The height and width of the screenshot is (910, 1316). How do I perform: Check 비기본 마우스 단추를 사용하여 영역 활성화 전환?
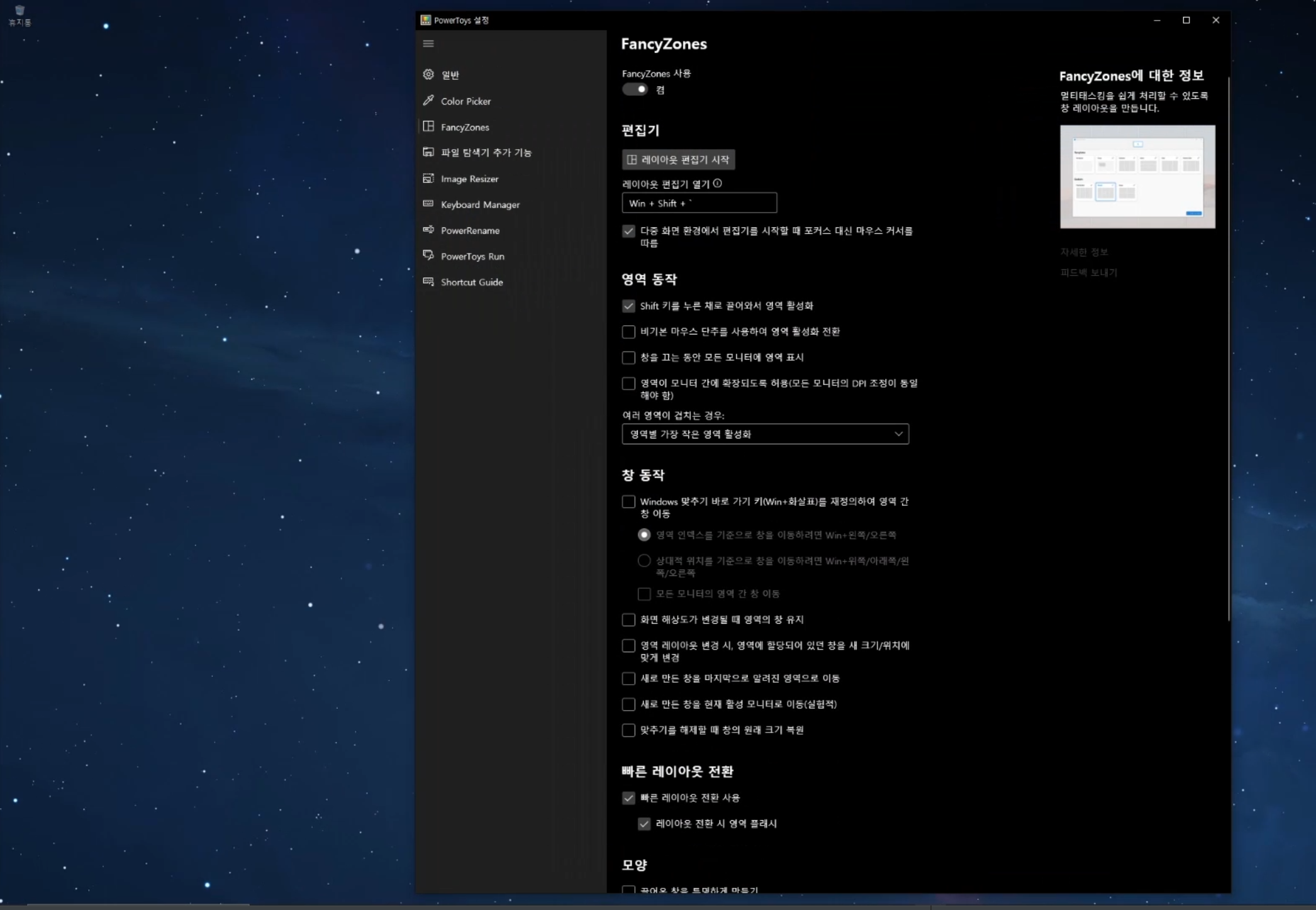(628, 331)
